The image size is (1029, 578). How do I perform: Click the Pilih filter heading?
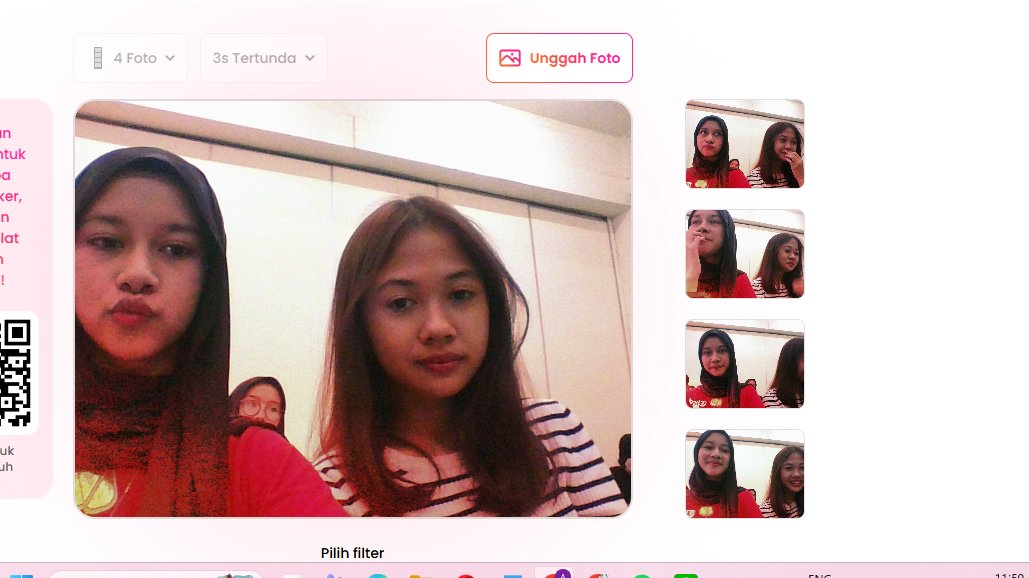(x=352, y=553)
